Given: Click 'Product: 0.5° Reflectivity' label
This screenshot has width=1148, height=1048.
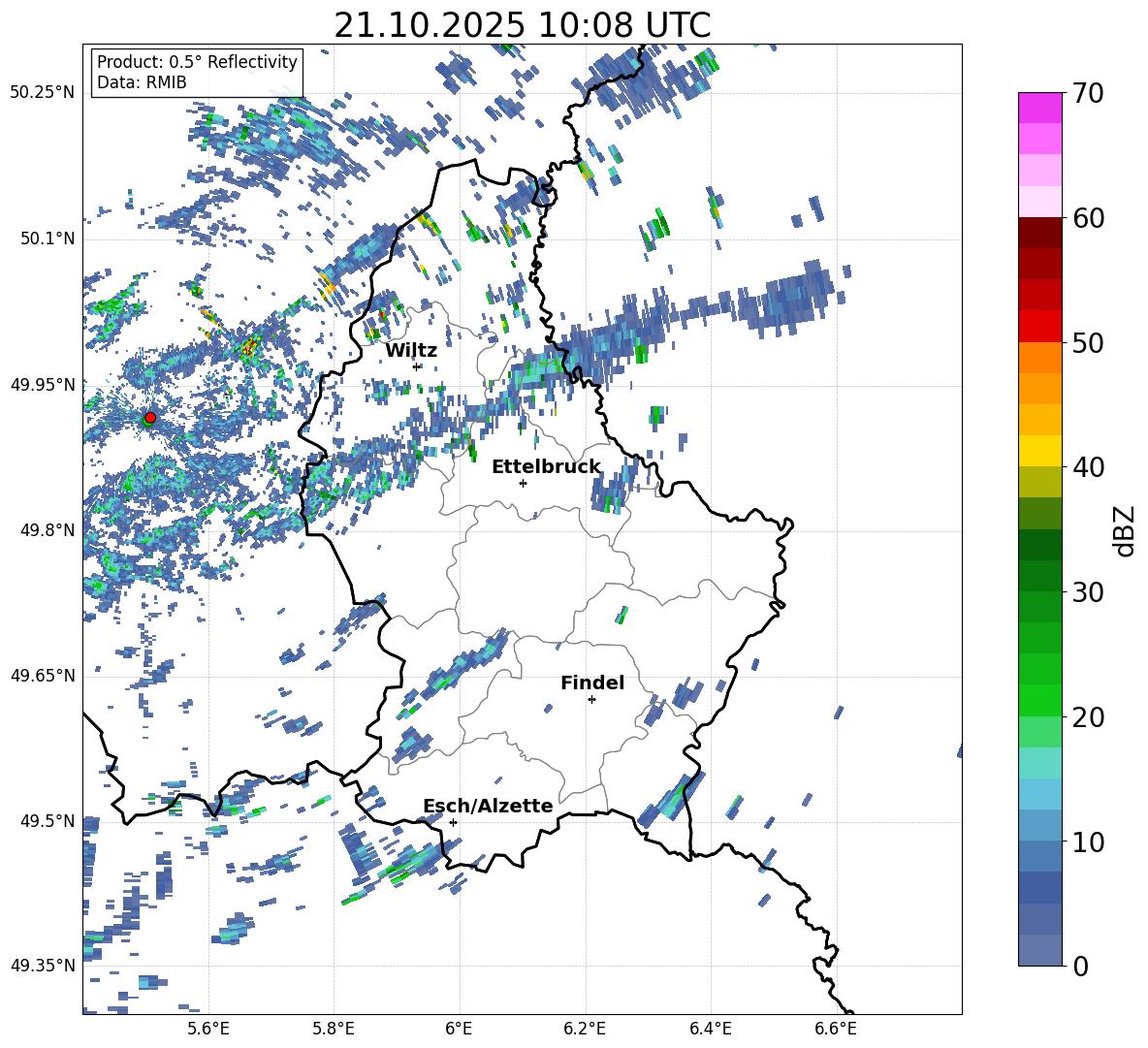Looking at the screenshot, I should 197,62.
